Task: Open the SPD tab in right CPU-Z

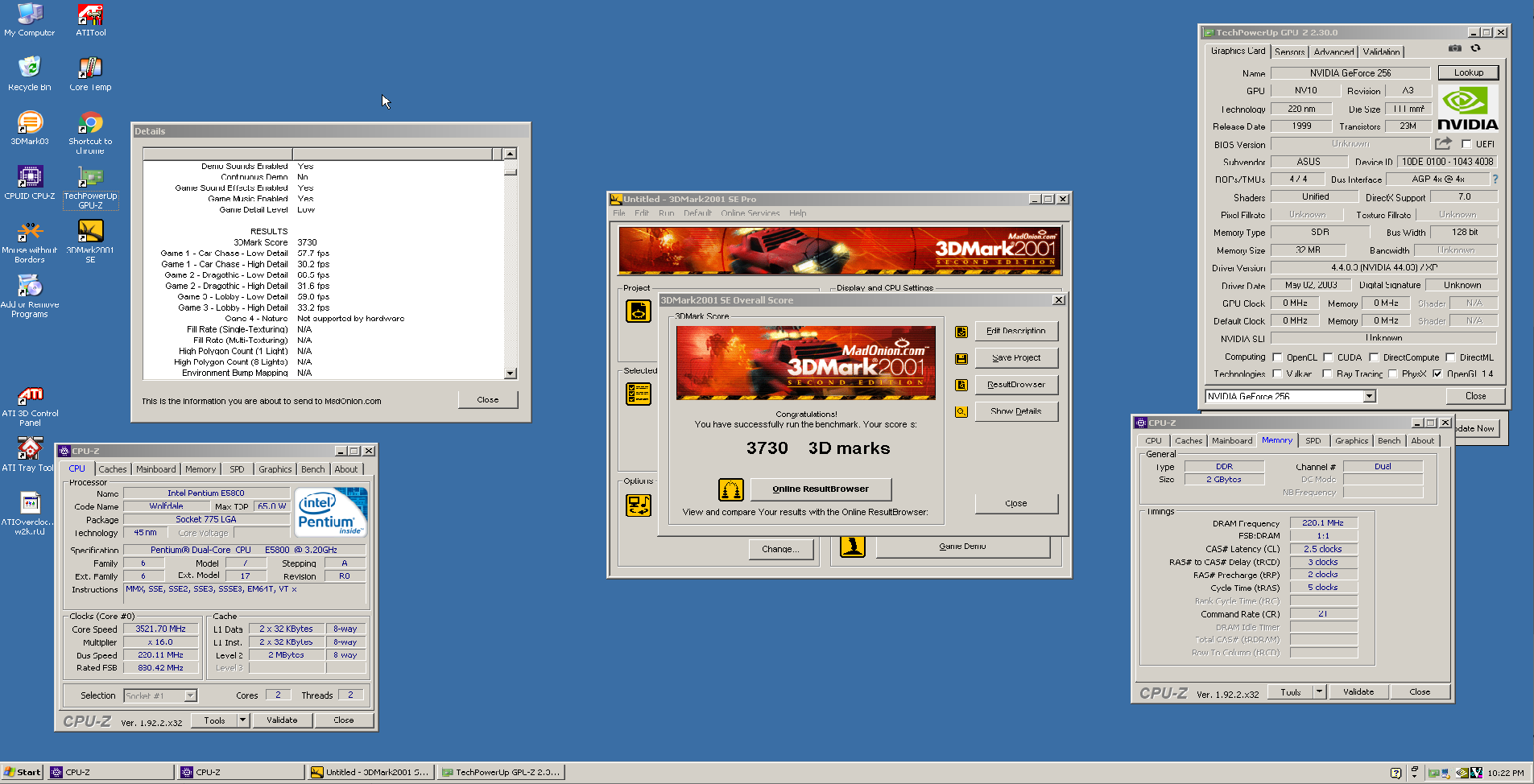Action: coord(1313,440)
